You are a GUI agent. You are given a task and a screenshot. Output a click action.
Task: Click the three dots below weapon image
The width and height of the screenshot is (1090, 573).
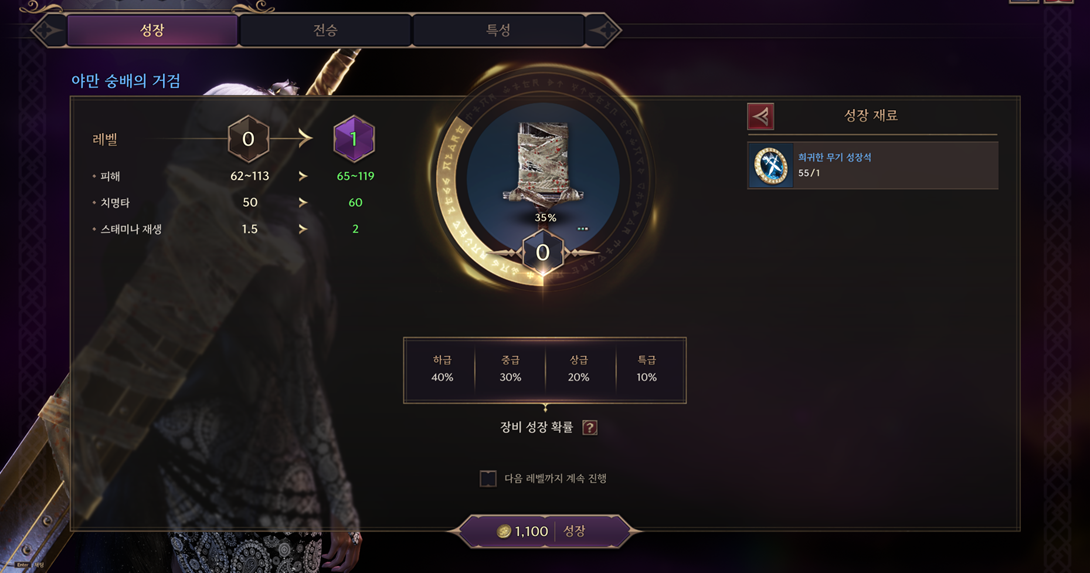tap(583, 228)
